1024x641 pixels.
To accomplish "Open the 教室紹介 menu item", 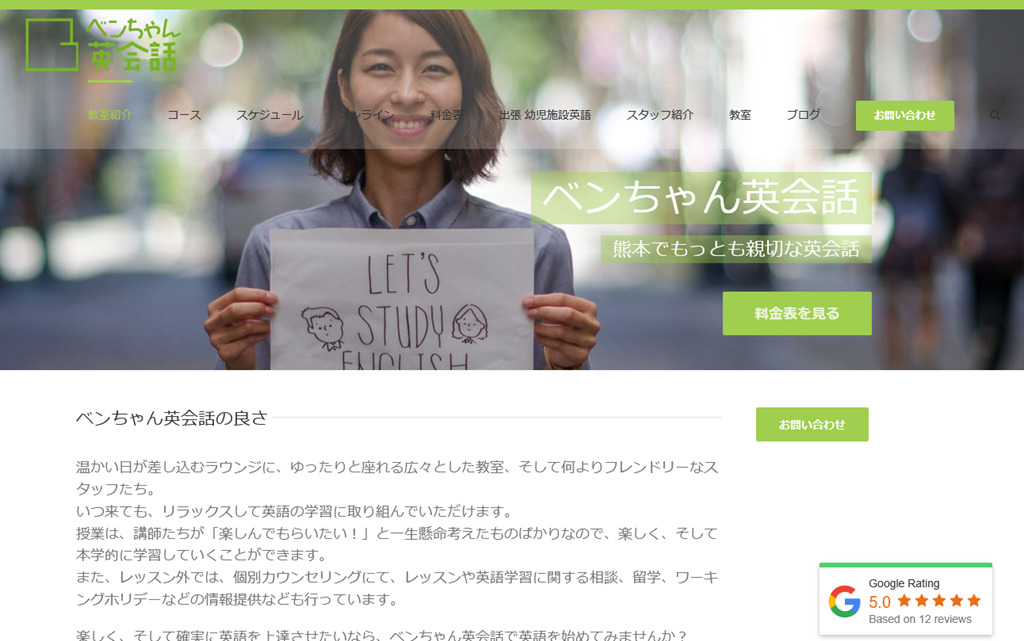I will pyautogui.click(x=110, y=115).
